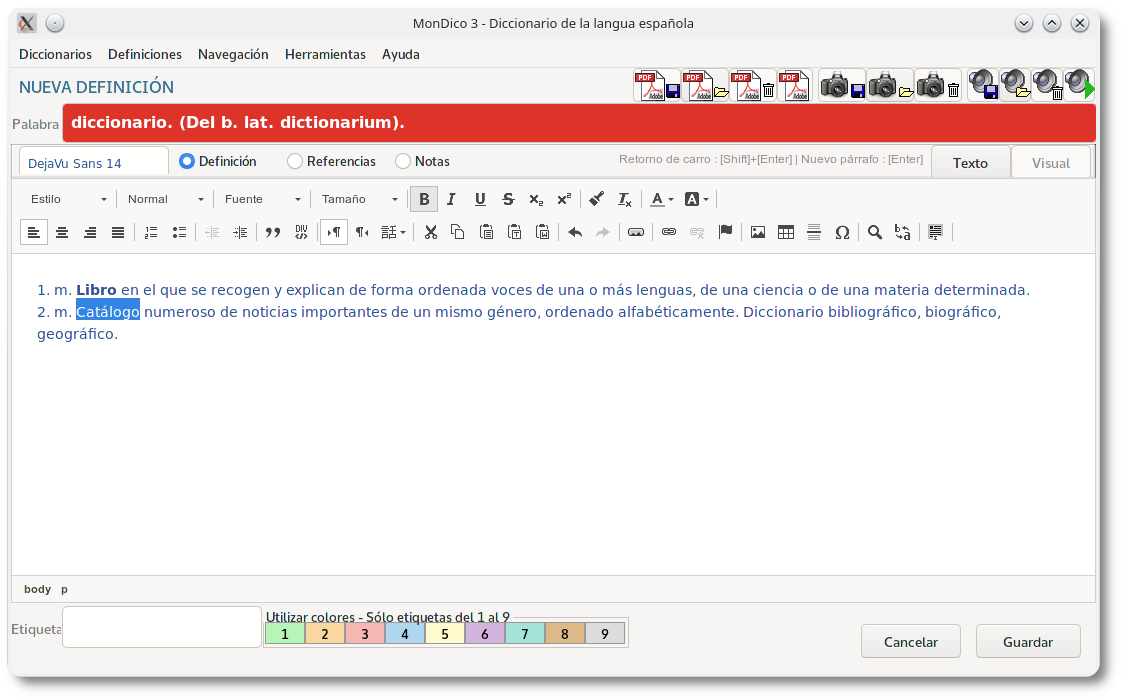Apply strikethrough formatting
This screenshot has height=700, width=1123.
[508, 199]
